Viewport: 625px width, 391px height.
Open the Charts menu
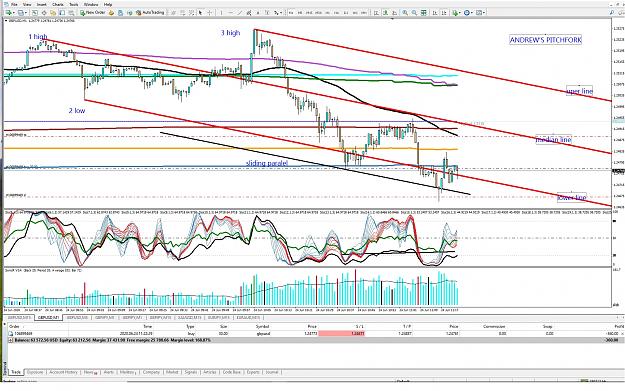click(58, 4)
